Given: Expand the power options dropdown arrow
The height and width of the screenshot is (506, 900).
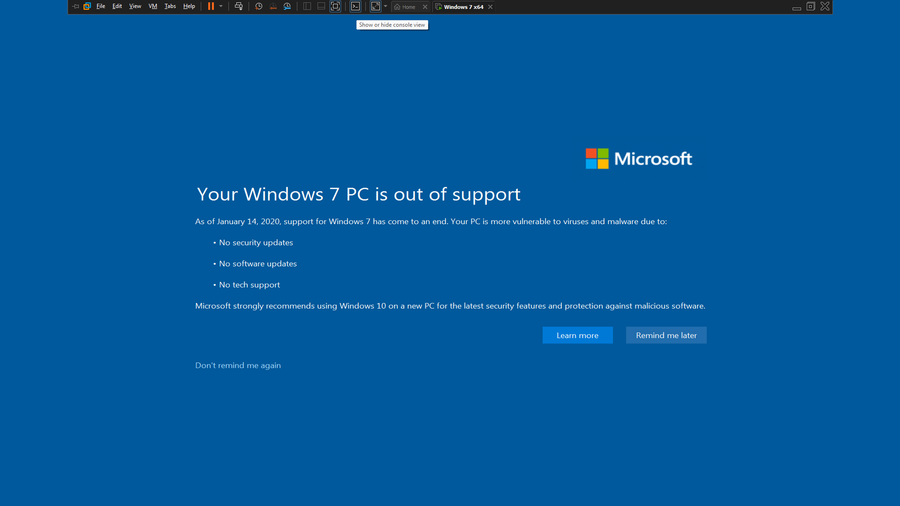Looking at the screenshot, I should (x=220, y=6).
